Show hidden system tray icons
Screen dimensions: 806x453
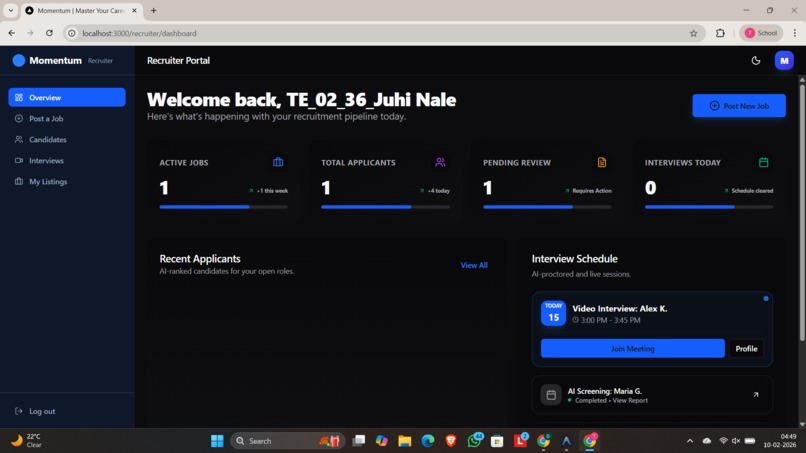point(690,441)
